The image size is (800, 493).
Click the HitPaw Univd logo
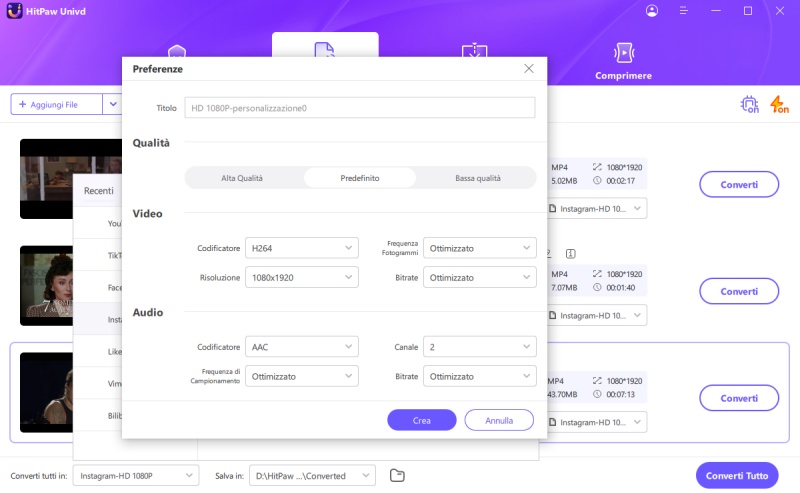(x=15, y=11)
